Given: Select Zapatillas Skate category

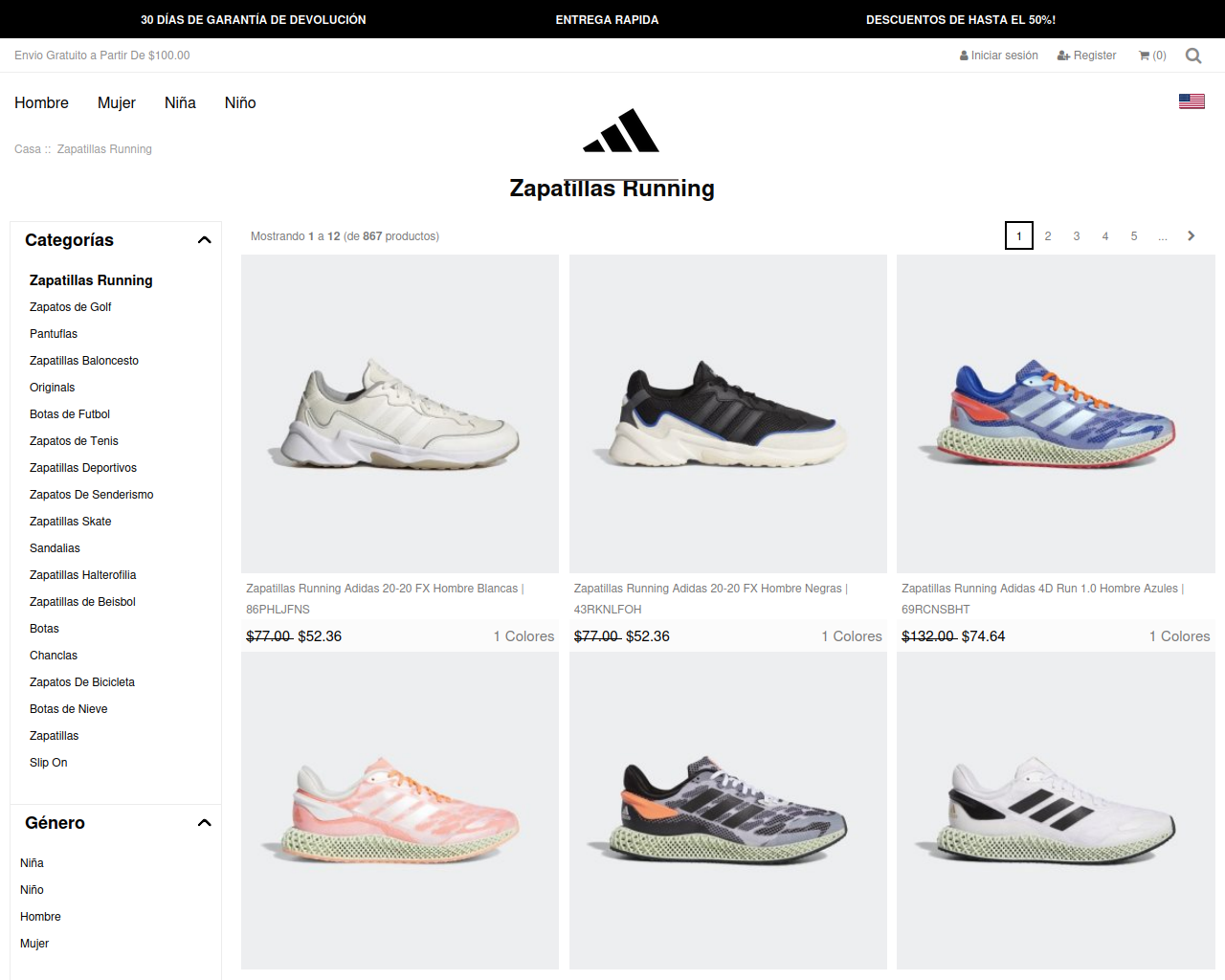Looking at the screenshot, I should tap(71, 522).
